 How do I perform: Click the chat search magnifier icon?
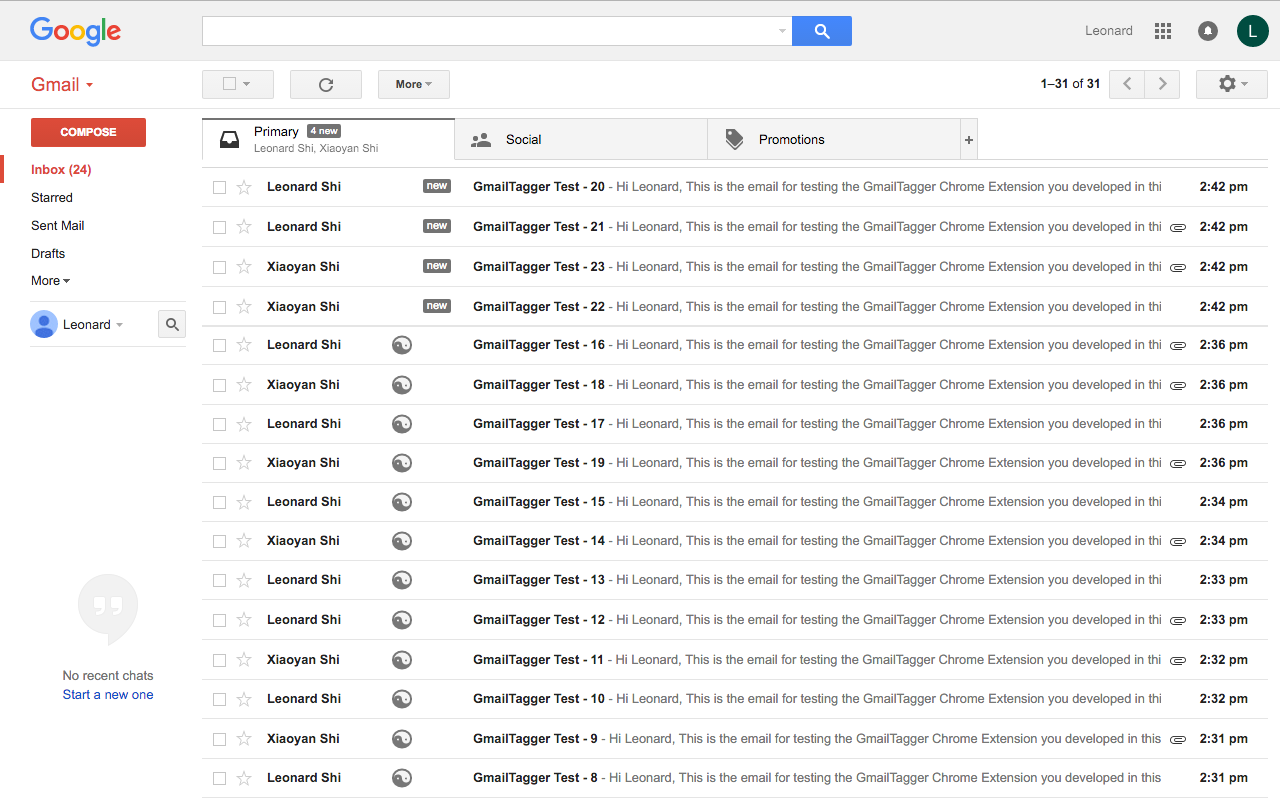tap(172, 324)
